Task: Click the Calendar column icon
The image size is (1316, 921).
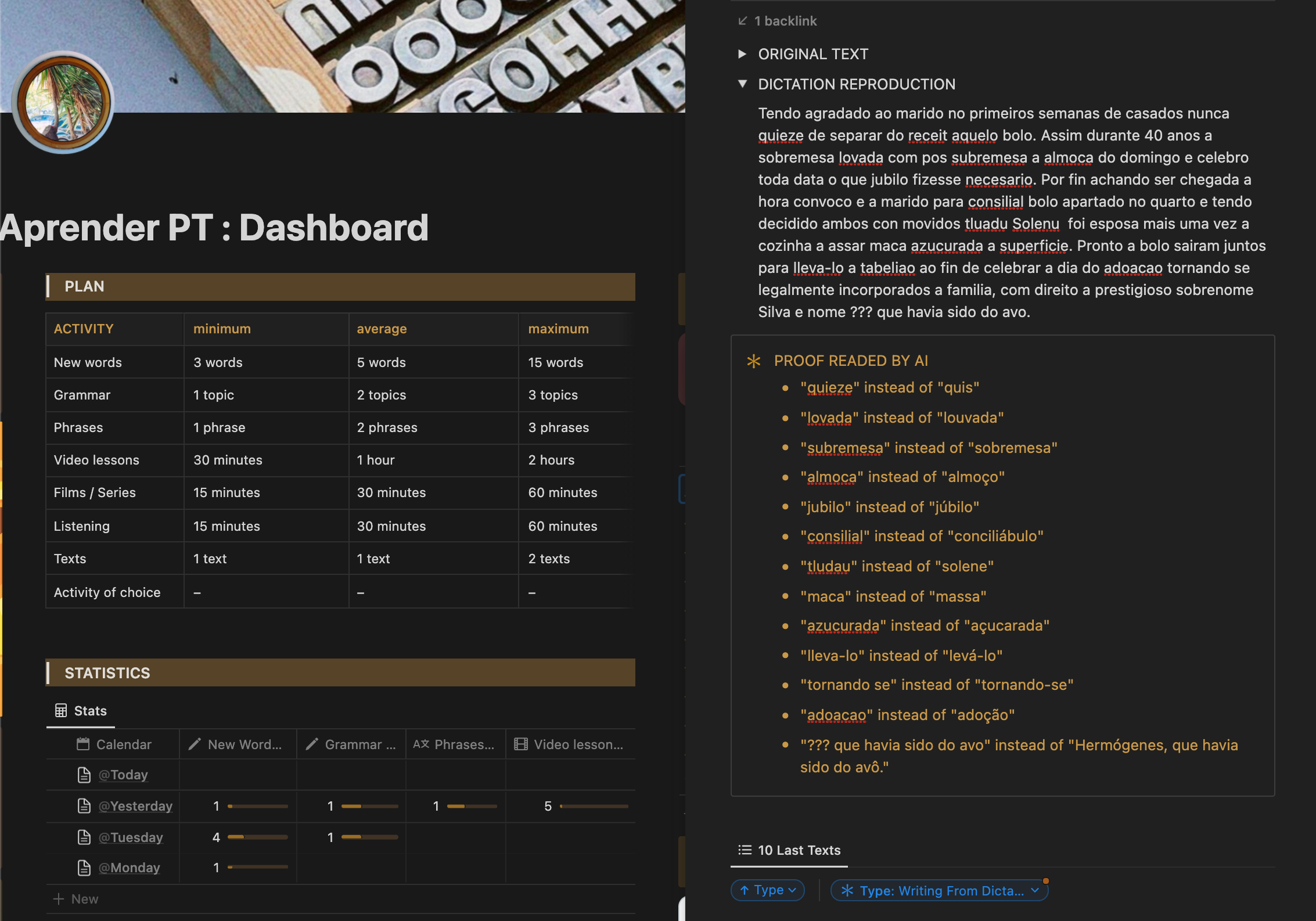Action: [83, 744]
